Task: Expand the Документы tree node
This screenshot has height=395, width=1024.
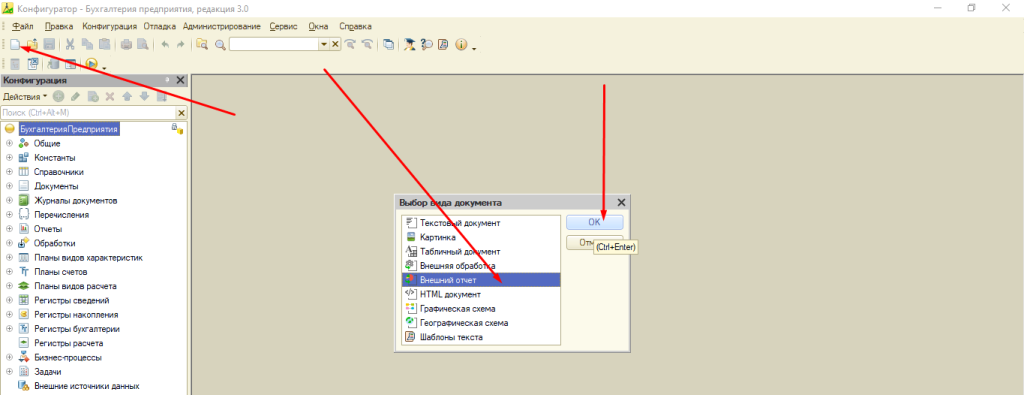Action: pos(9,187)
